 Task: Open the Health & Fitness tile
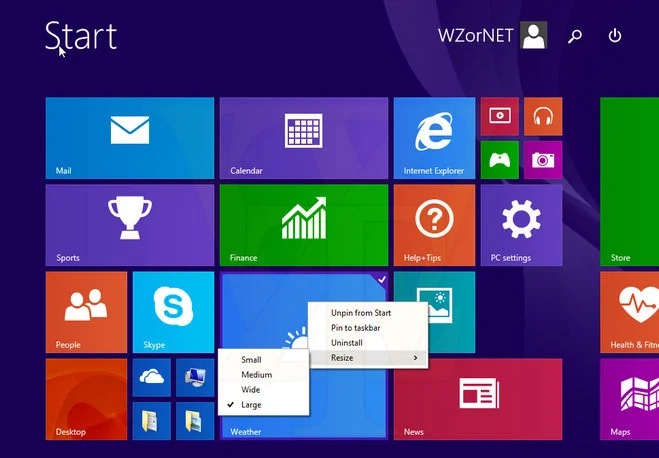(630, 312)
